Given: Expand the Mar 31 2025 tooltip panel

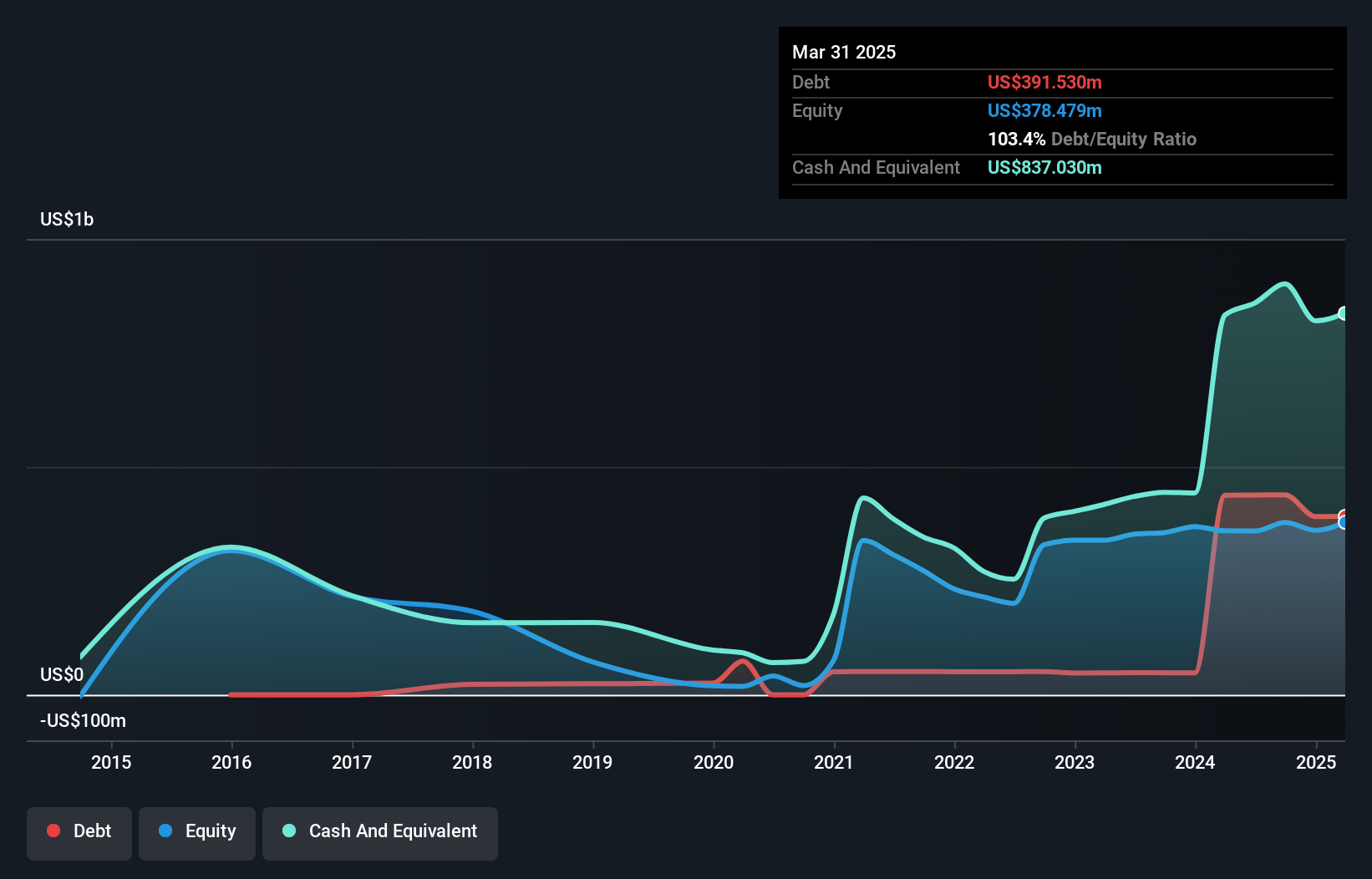Looking at the screenshot, I should 843,52.
